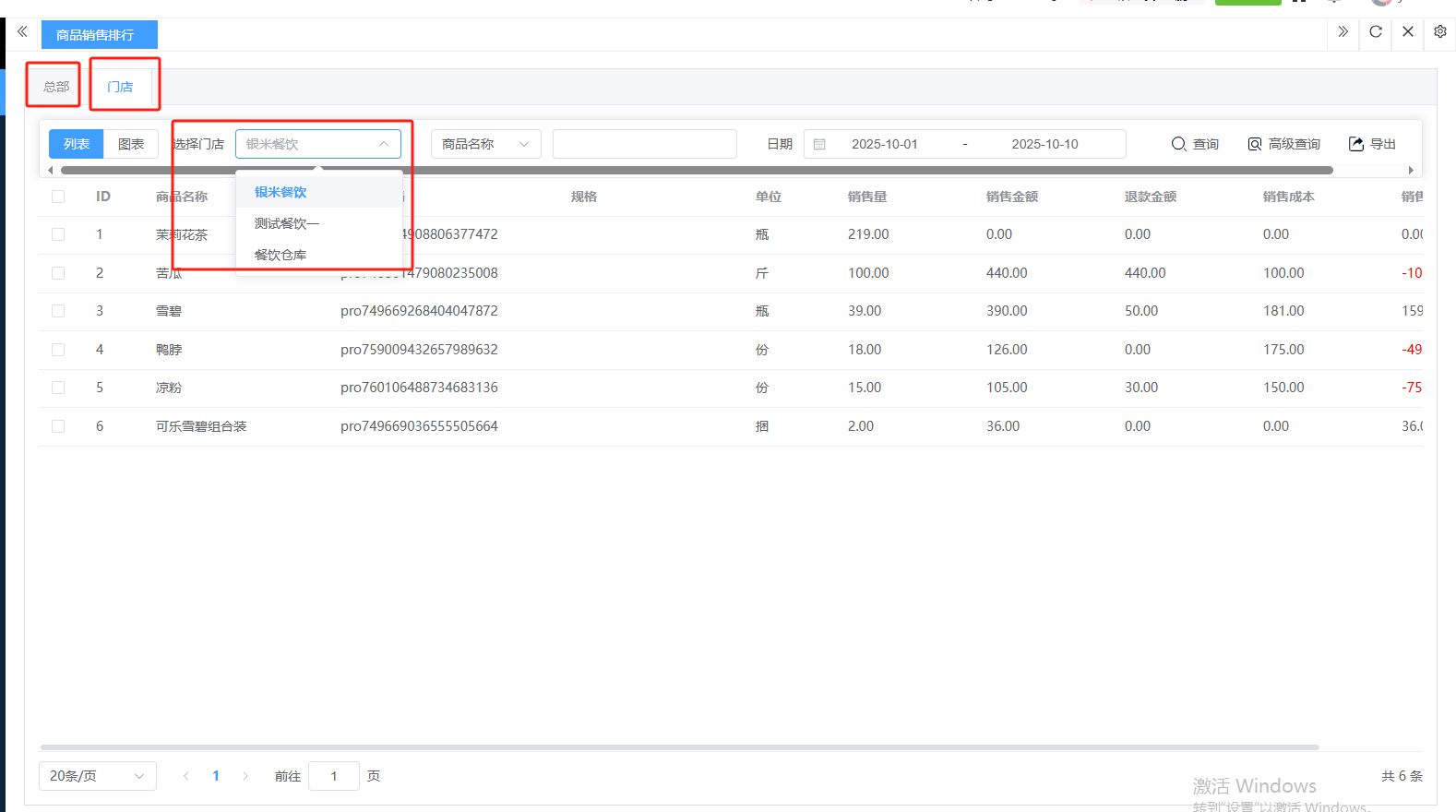The width and height of the screenshot is (1456, 812).
Task: Click the 导出 export button
Action: pyautogui.click(x=1372, y=145)
